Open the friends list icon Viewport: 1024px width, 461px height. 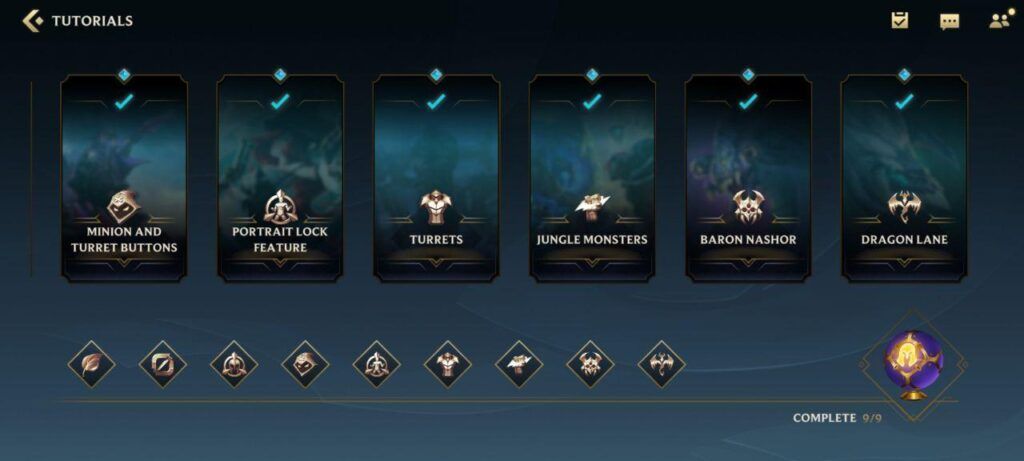999,21
